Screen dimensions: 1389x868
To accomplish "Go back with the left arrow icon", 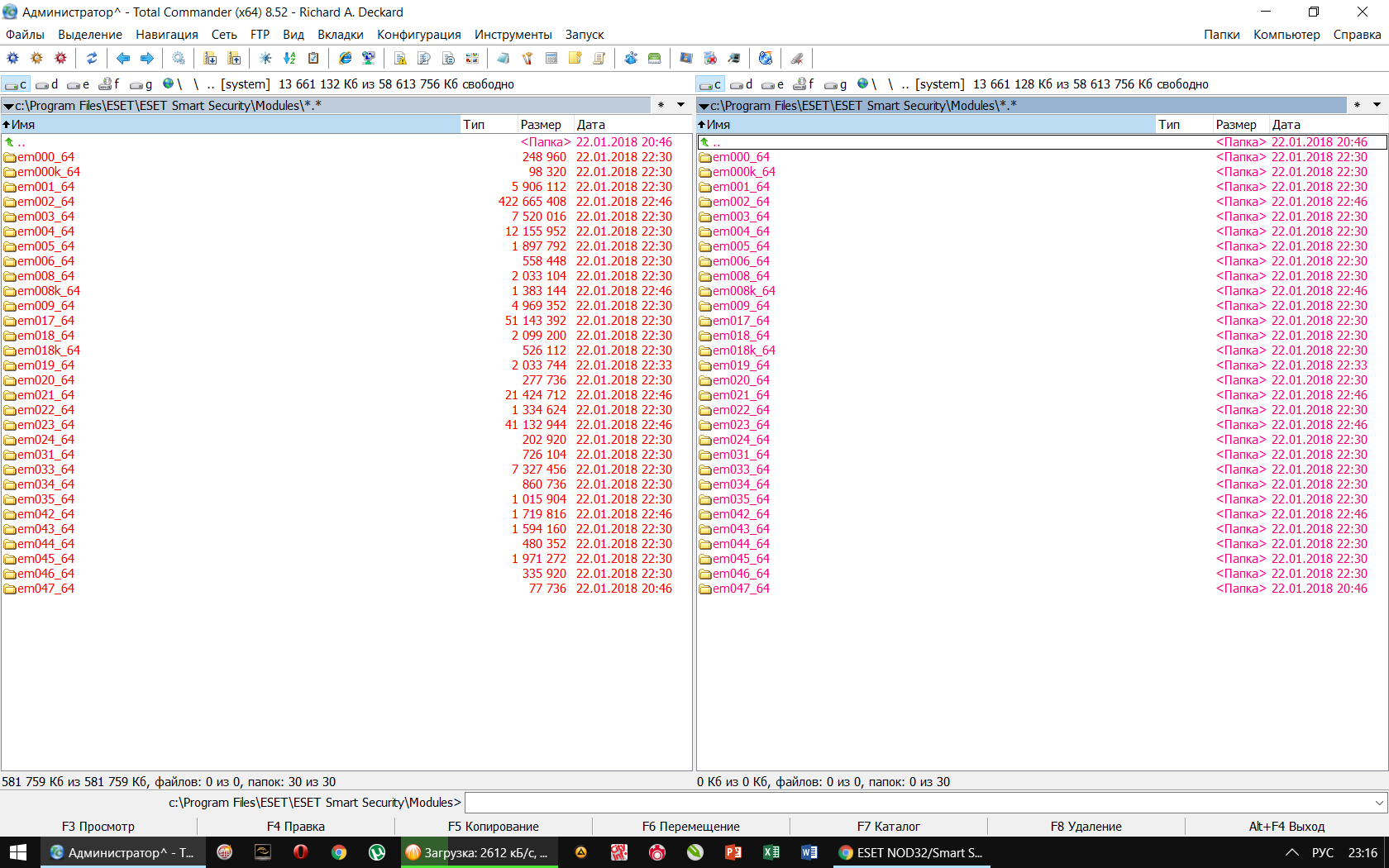I will coord(123,58).
